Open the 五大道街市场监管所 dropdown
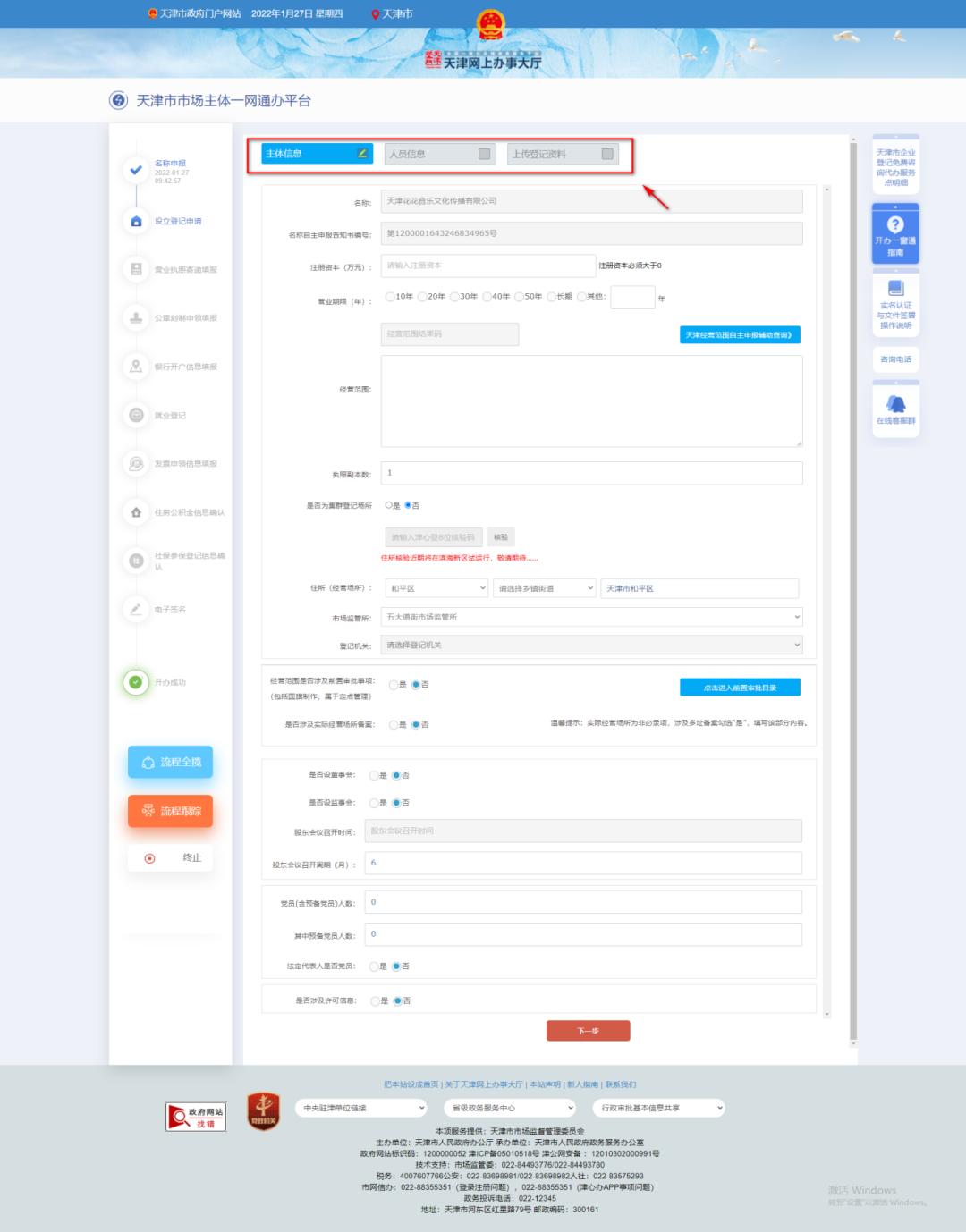This screenshot has height=1232, width=966. click(x=591, y=617)
